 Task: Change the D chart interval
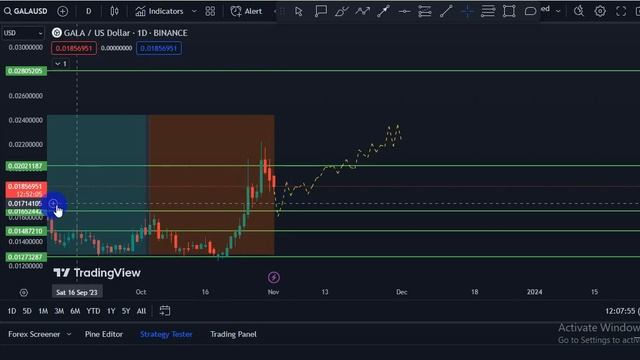[89, 11]
